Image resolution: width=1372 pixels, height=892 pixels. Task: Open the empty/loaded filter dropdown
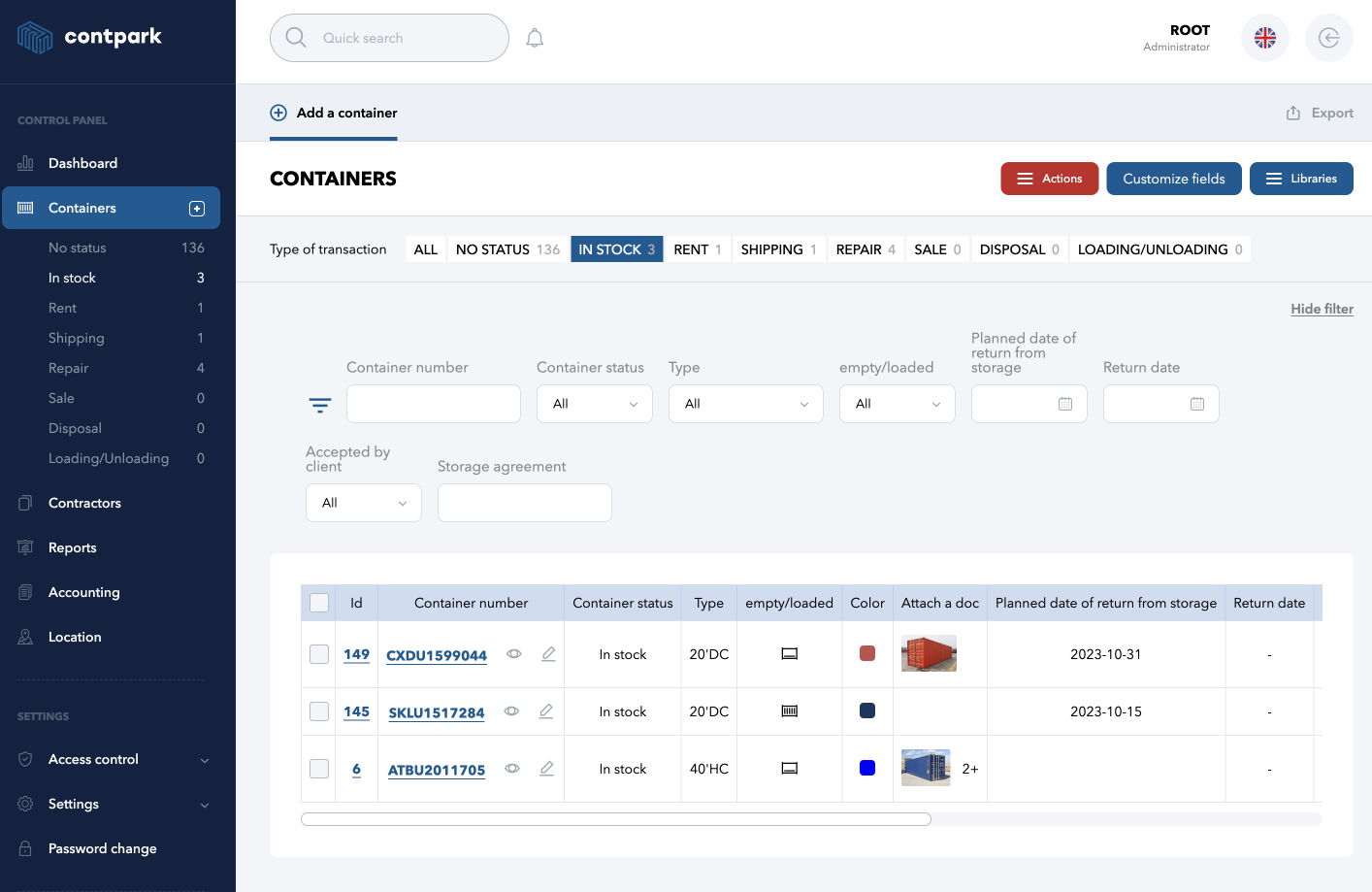(897, 404)
